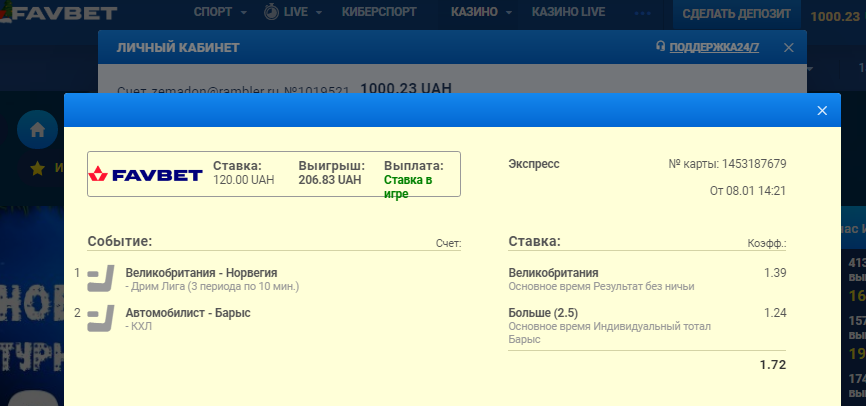Expand the arrow next to КАЗИНО
866x406 pixels.
coord(509,13)
